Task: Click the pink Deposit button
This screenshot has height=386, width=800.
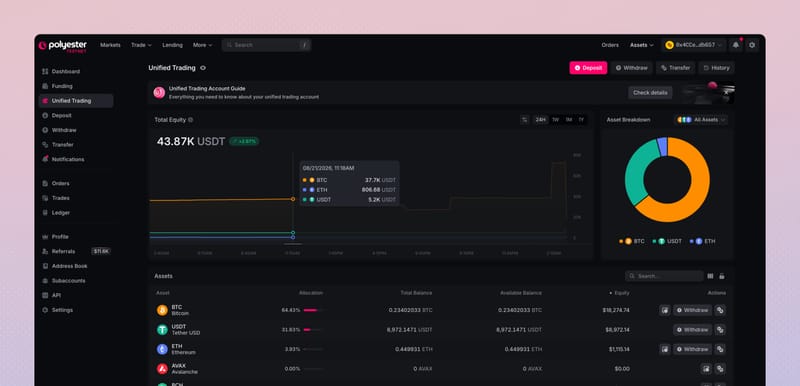Action: (x=588, y=68)
